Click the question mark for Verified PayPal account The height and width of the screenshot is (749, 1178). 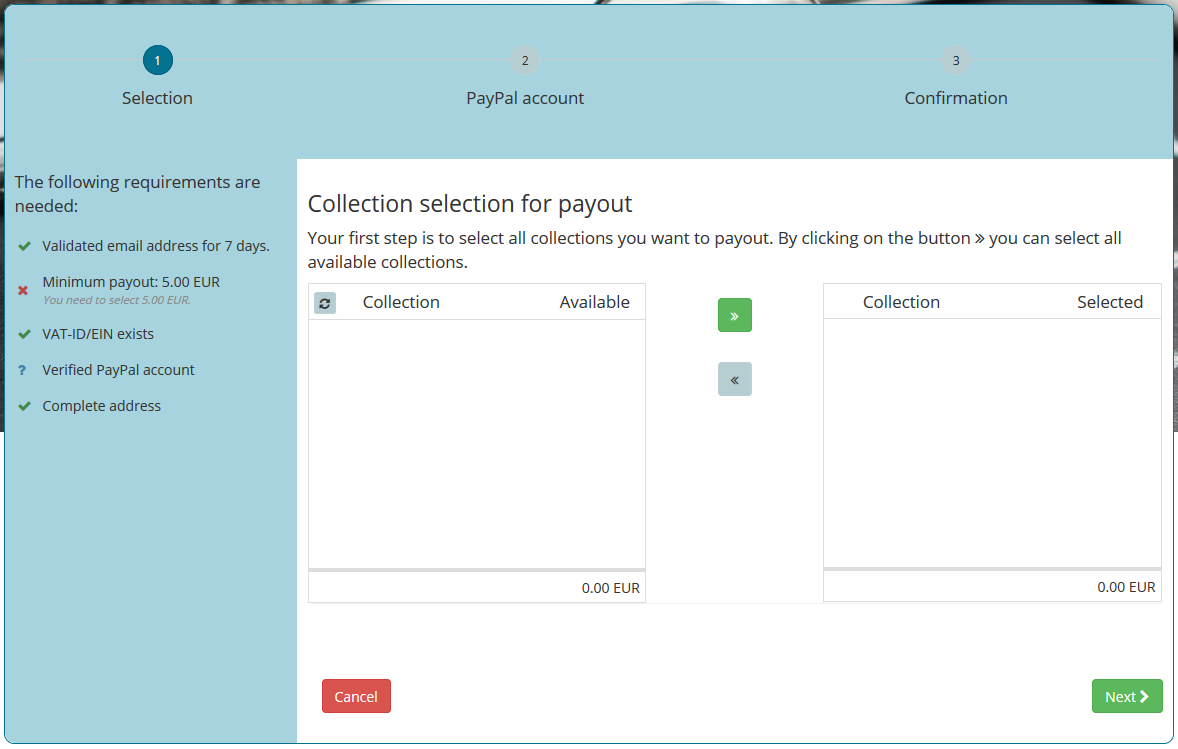point(24,369)
